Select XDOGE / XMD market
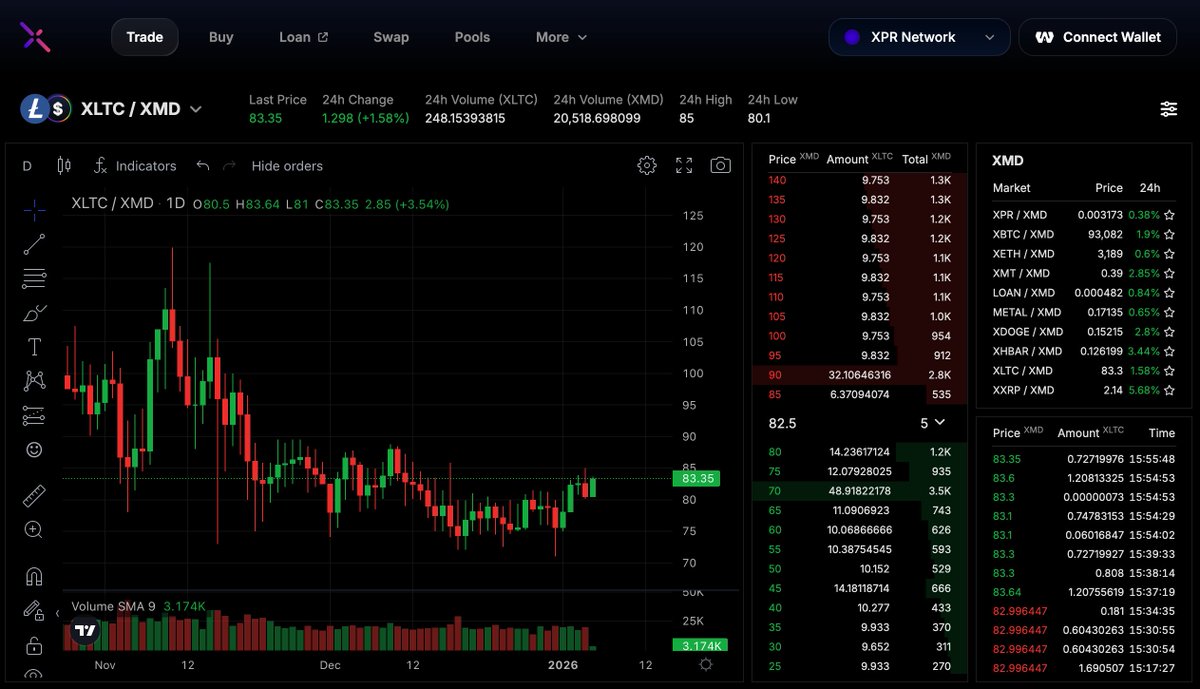Screen dimensions: 1200x689 [x=1084, y=332]
